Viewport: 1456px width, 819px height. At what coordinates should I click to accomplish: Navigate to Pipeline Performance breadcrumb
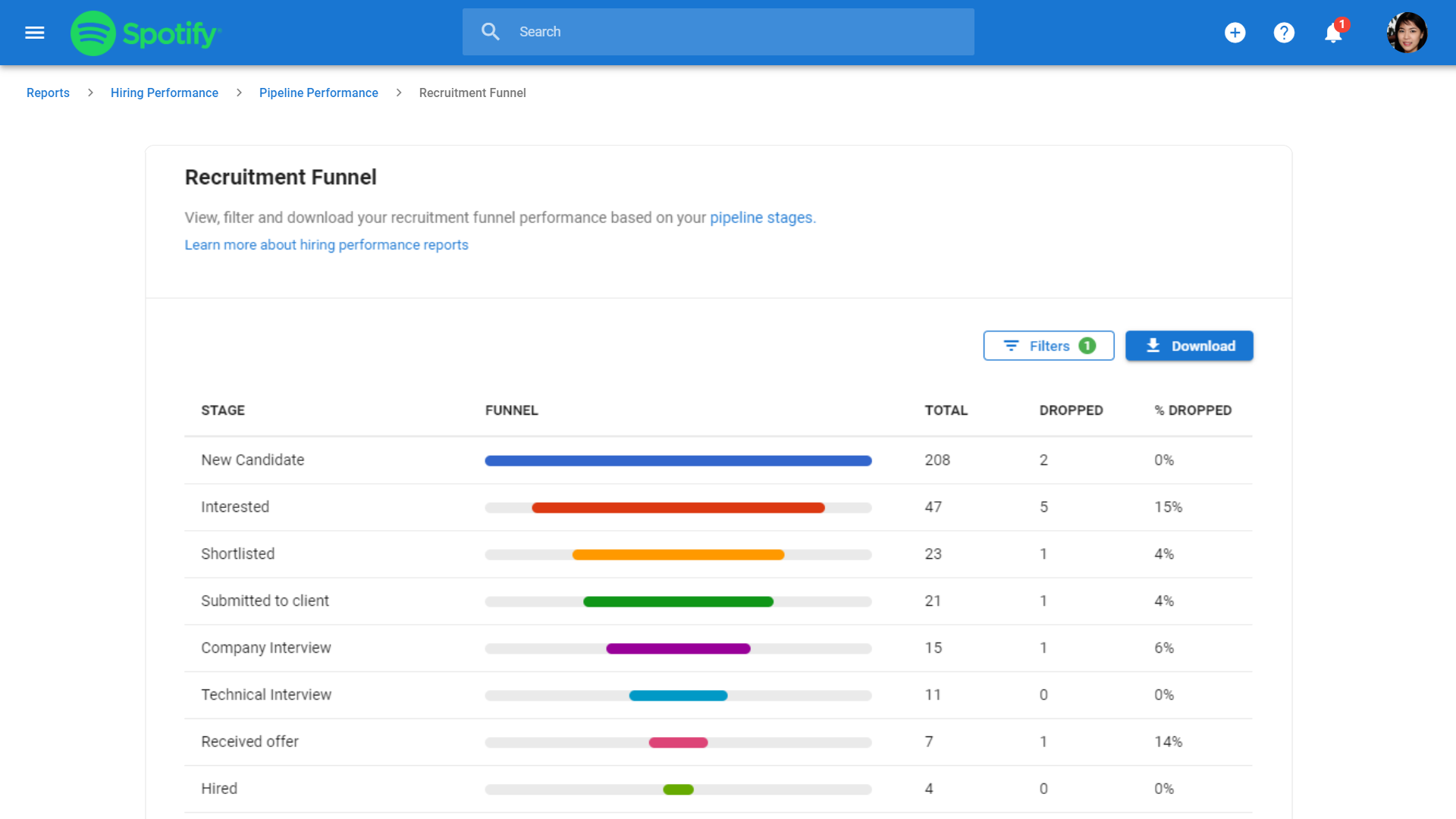pyautogui.click(x=318, y=93)
